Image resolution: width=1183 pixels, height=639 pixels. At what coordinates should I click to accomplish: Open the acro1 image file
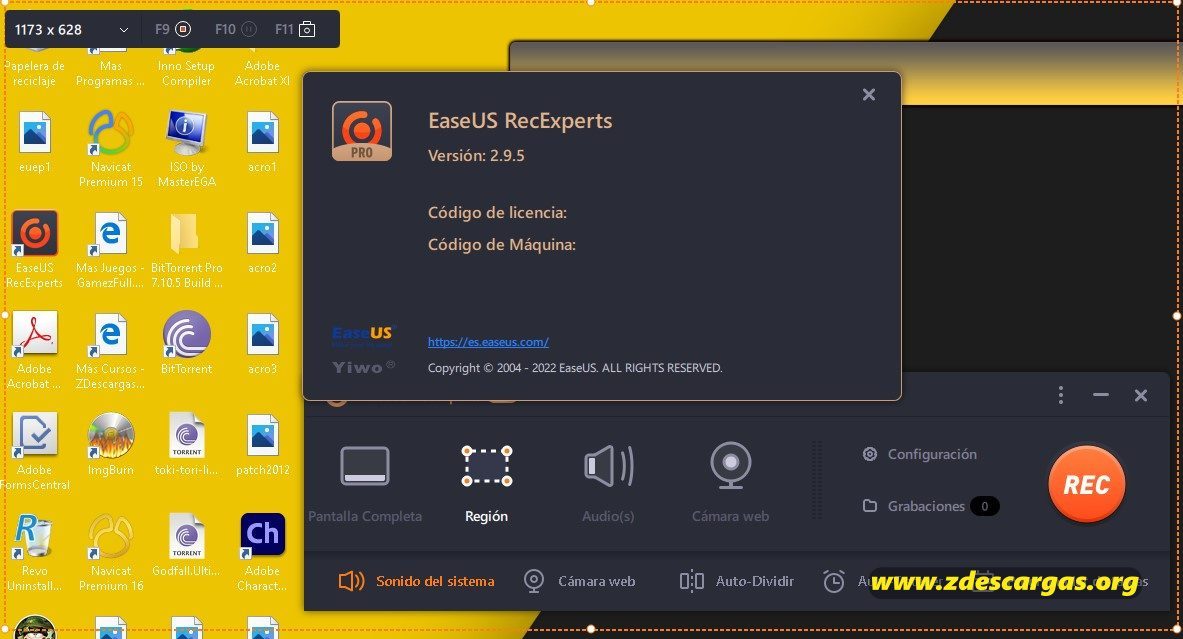pos(263,141)
